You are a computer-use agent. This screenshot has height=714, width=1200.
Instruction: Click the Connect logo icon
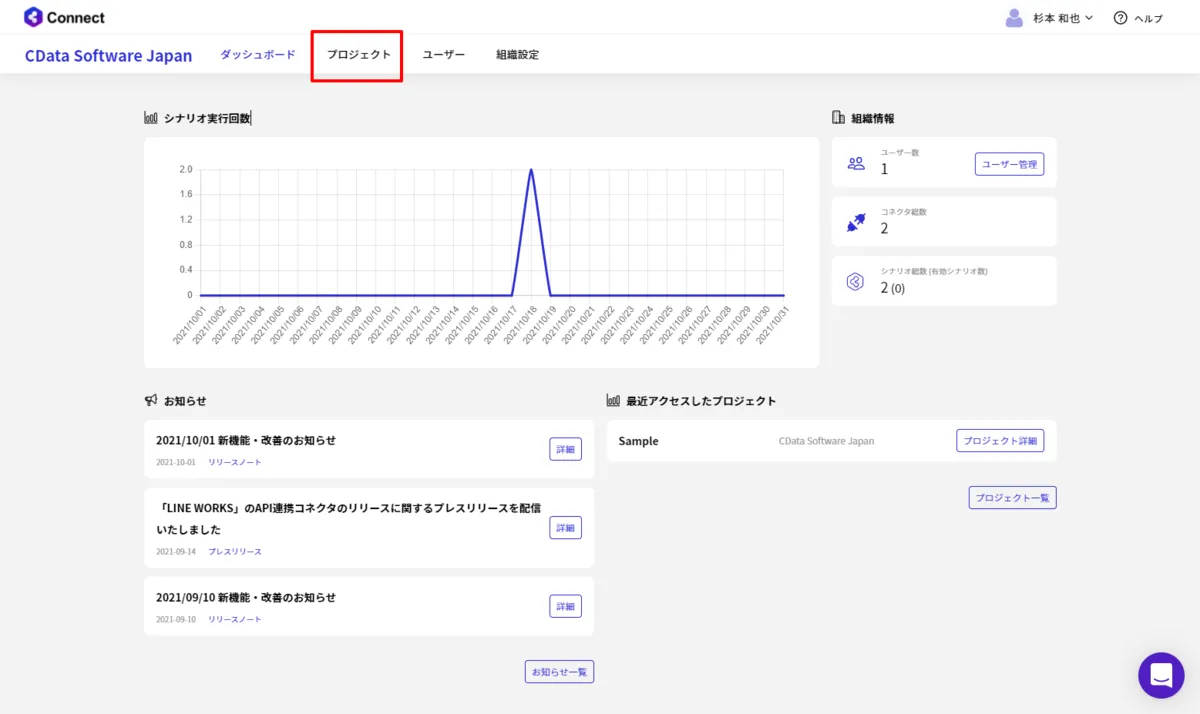tap(34, 17)
